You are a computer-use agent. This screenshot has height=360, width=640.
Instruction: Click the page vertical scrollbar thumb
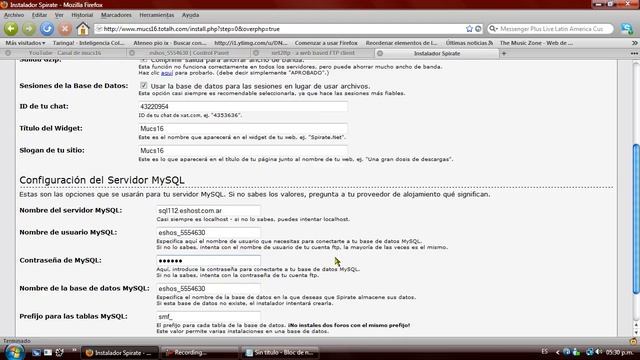(x=636, y=218)
